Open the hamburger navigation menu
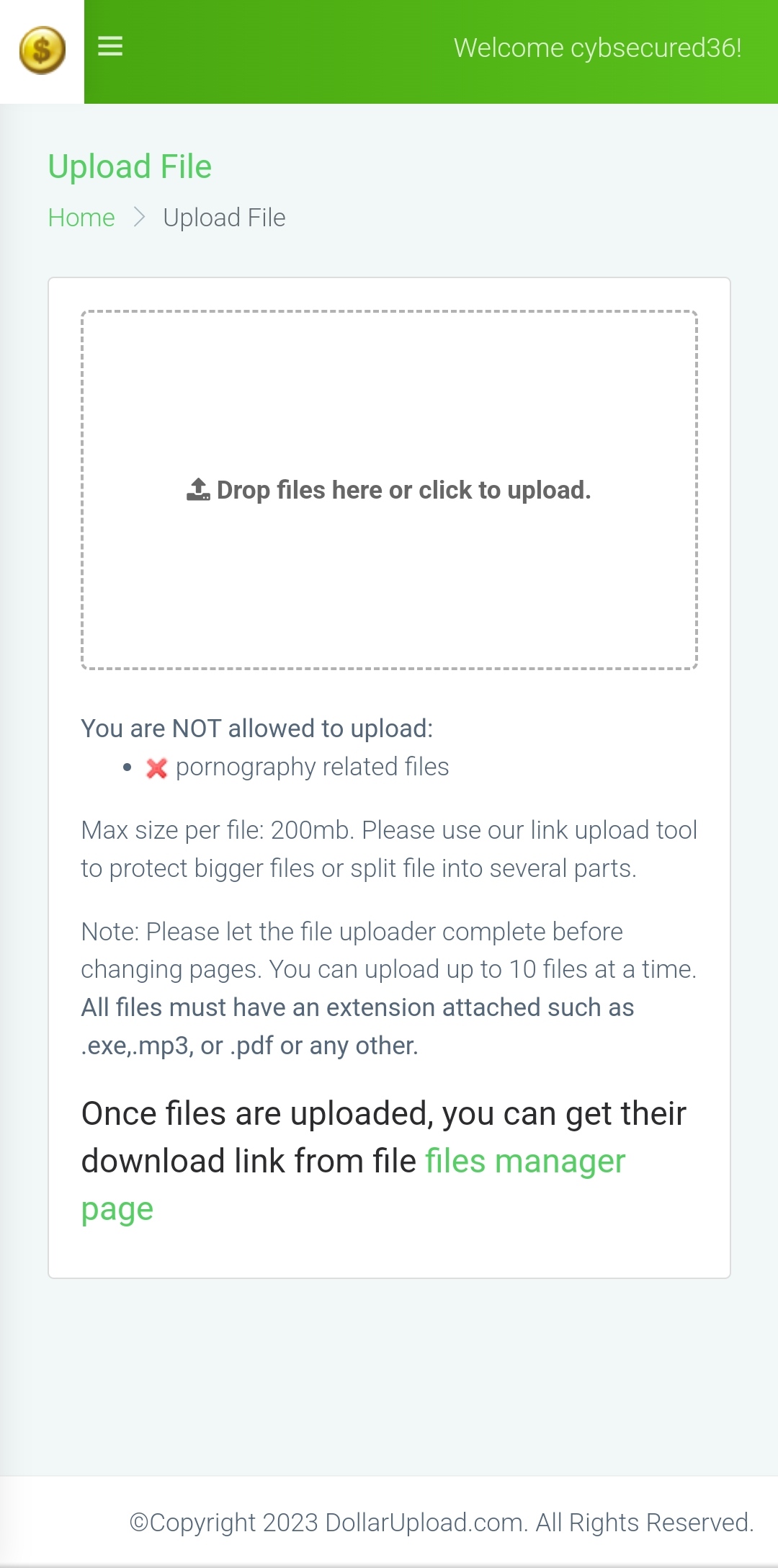This screenshot has width=778, height=1568. tap(110, 47)
